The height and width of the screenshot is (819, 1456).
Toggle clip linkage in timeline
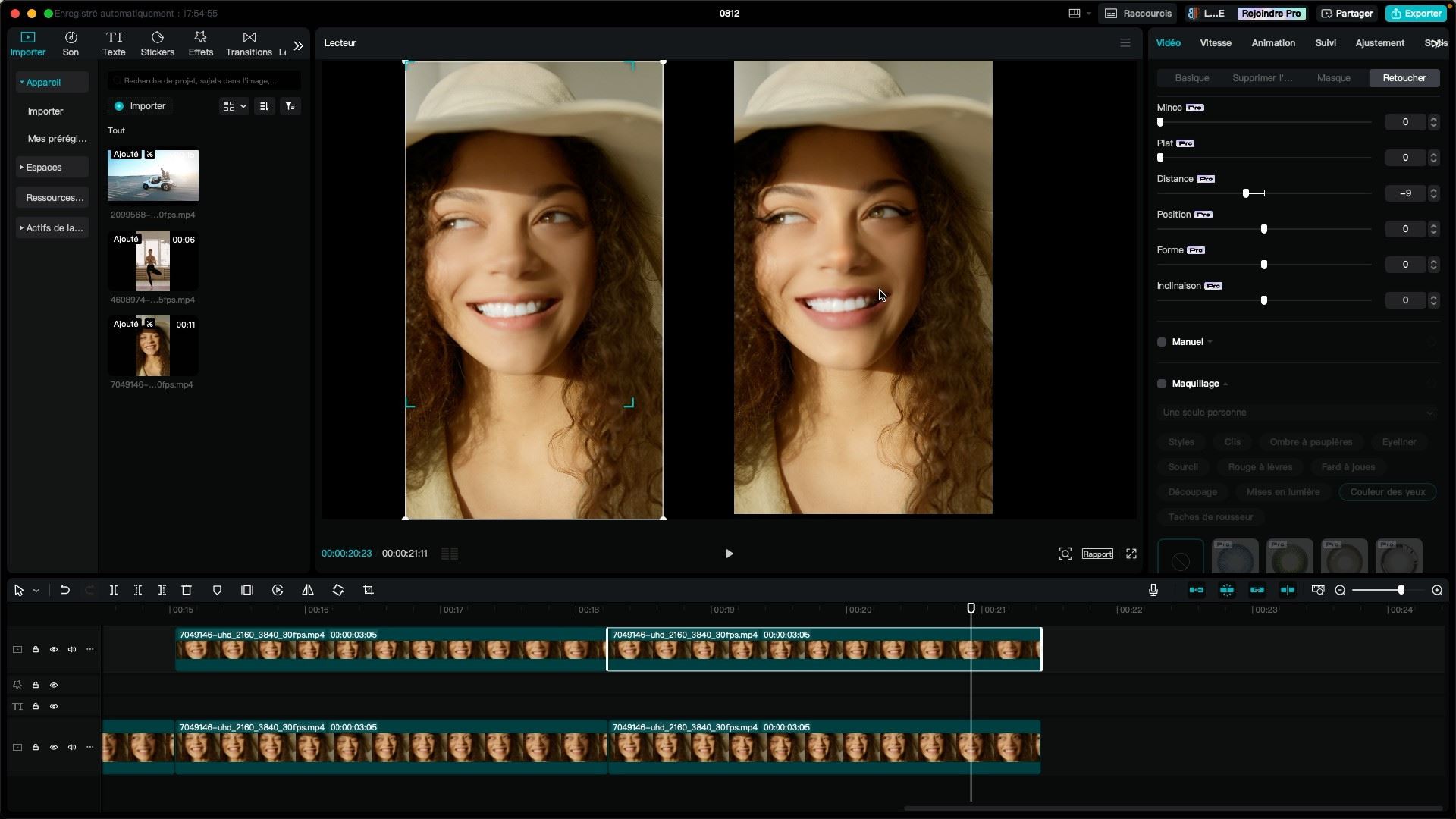1257,590
